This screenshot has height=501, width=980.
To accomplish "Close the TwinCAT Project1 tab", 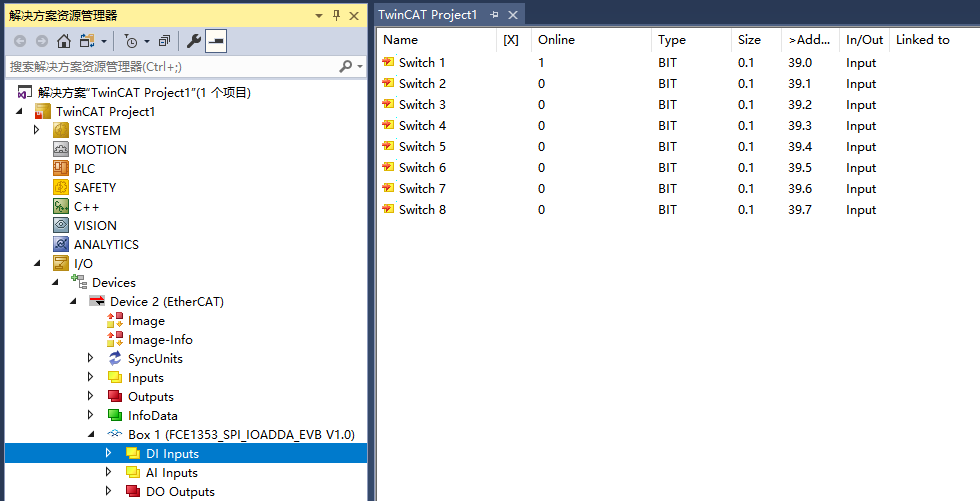I will click(x=512, y=14).
